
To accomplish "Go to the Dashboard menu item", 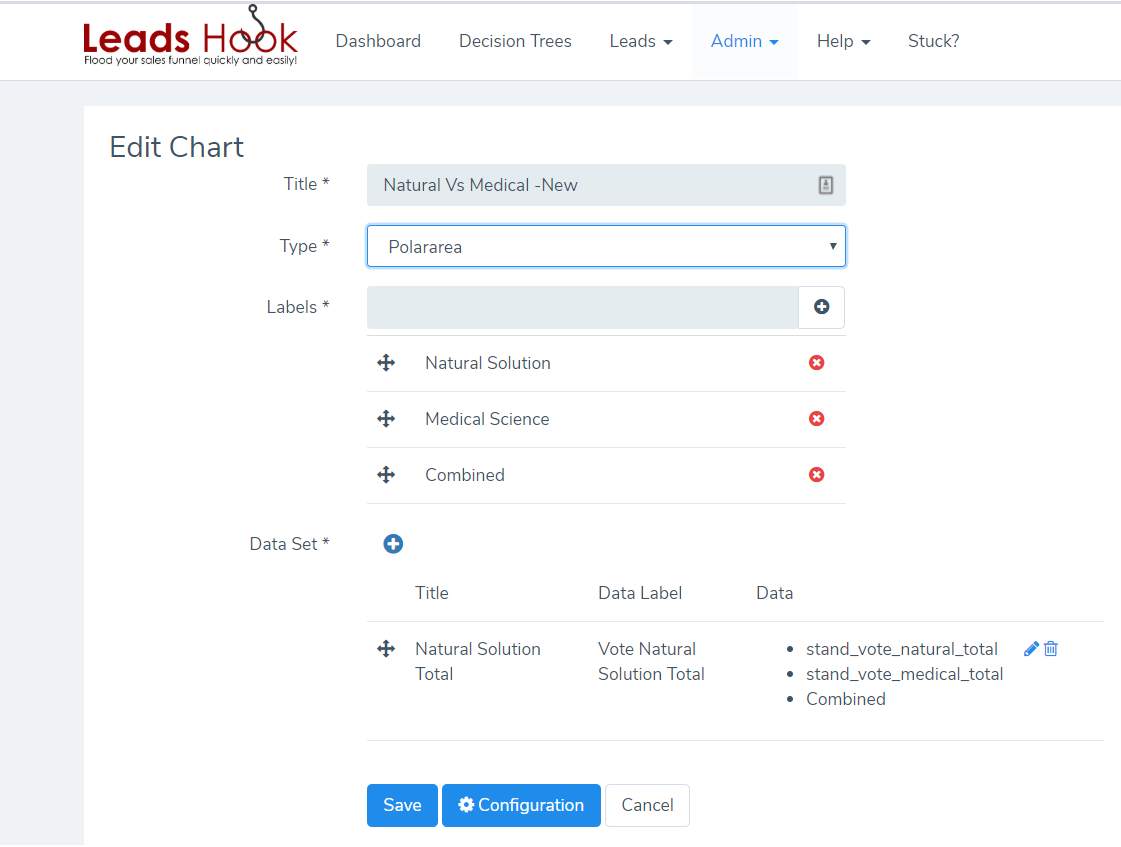I will point(378,41).
